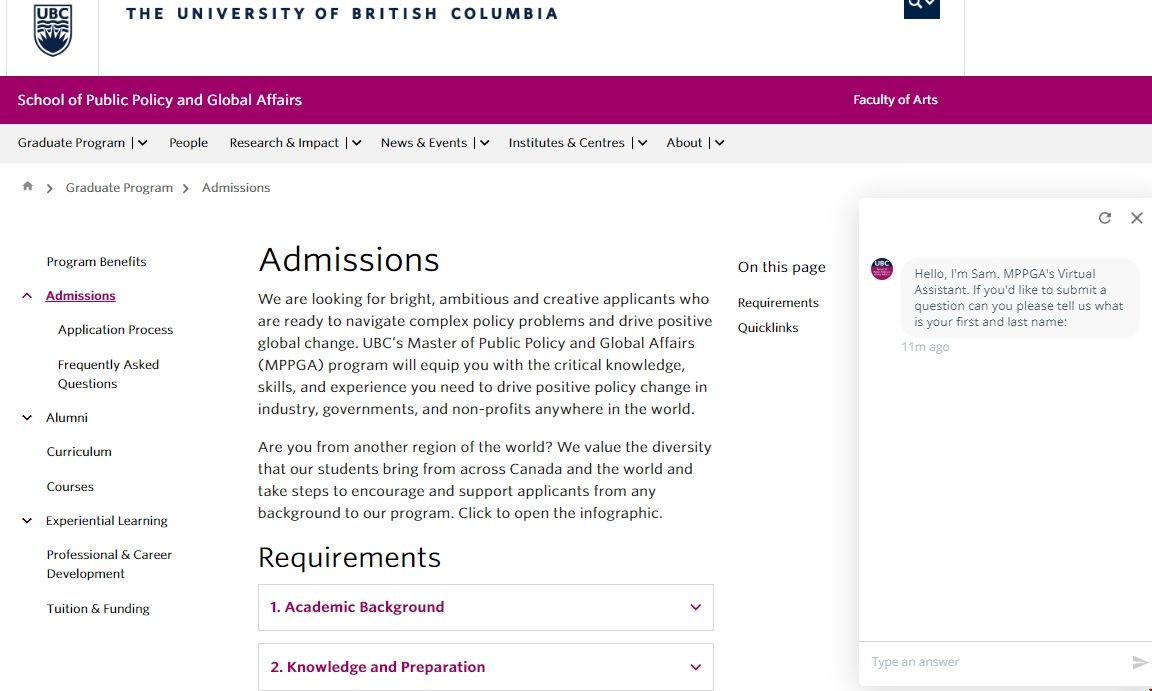Select the People menu item

[188, 142]
